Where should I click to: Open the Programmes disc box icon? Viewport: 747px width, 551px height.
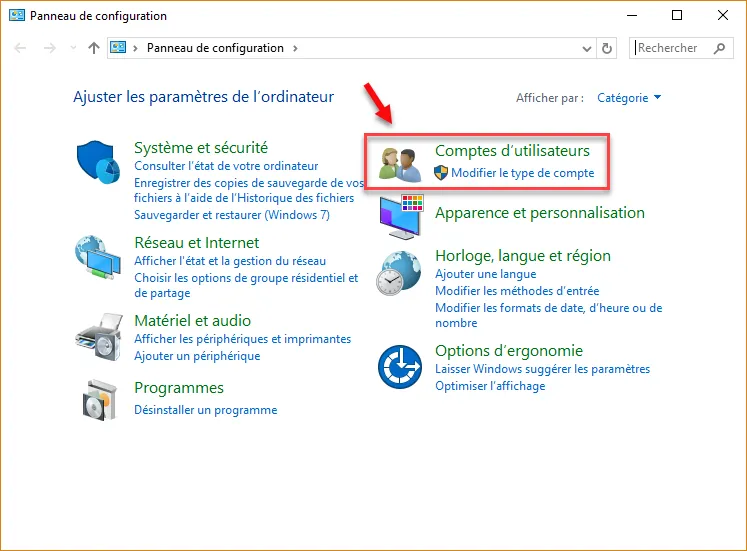tap(98, 400)
